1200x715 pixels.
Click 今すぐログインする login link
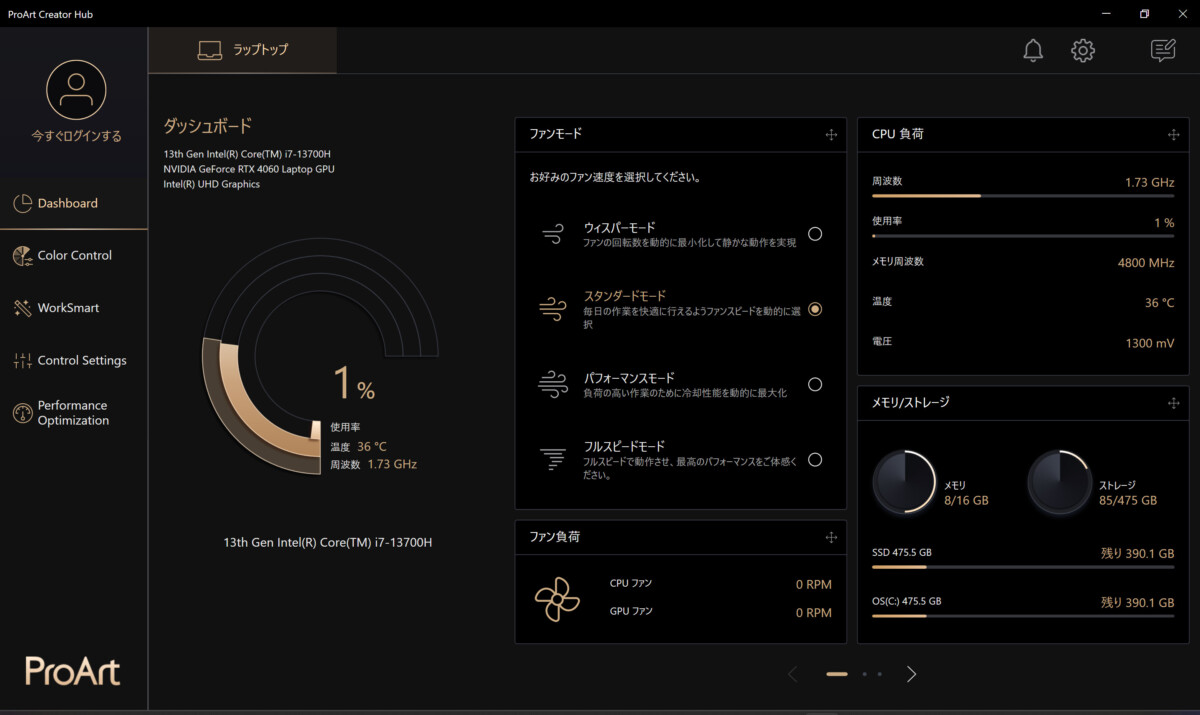76,136
